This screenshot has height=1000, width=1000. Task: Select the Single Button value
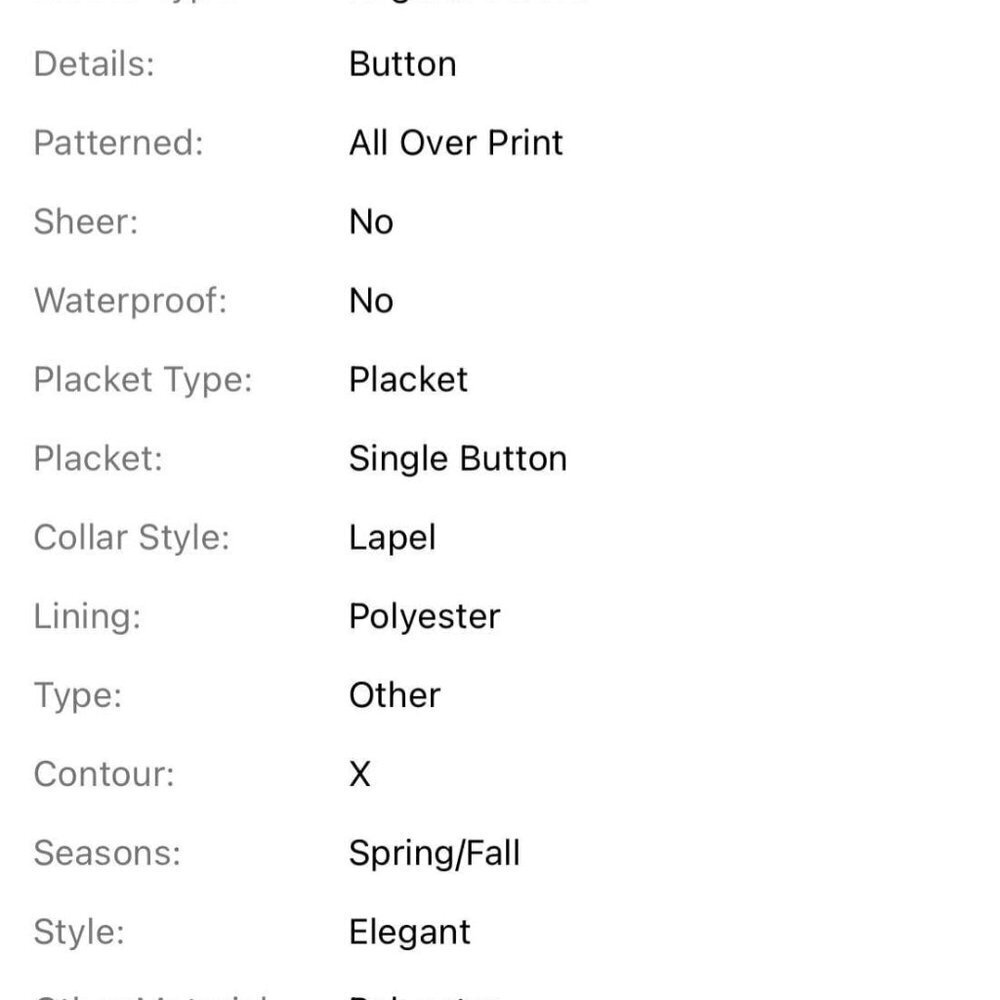458,459
